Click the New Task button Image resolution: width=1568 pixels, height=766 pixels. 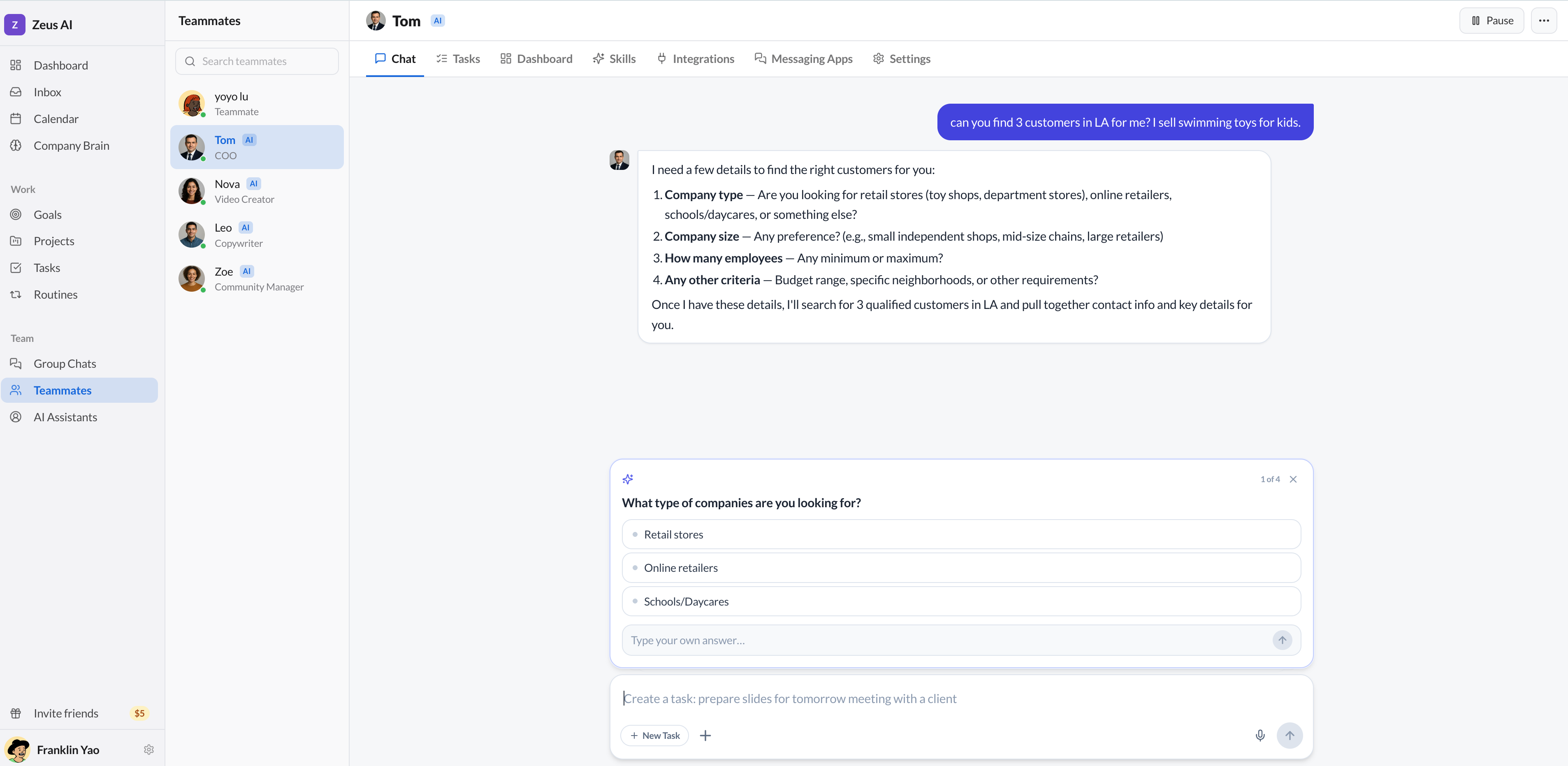pyautogui.click(x=654, y=736)
